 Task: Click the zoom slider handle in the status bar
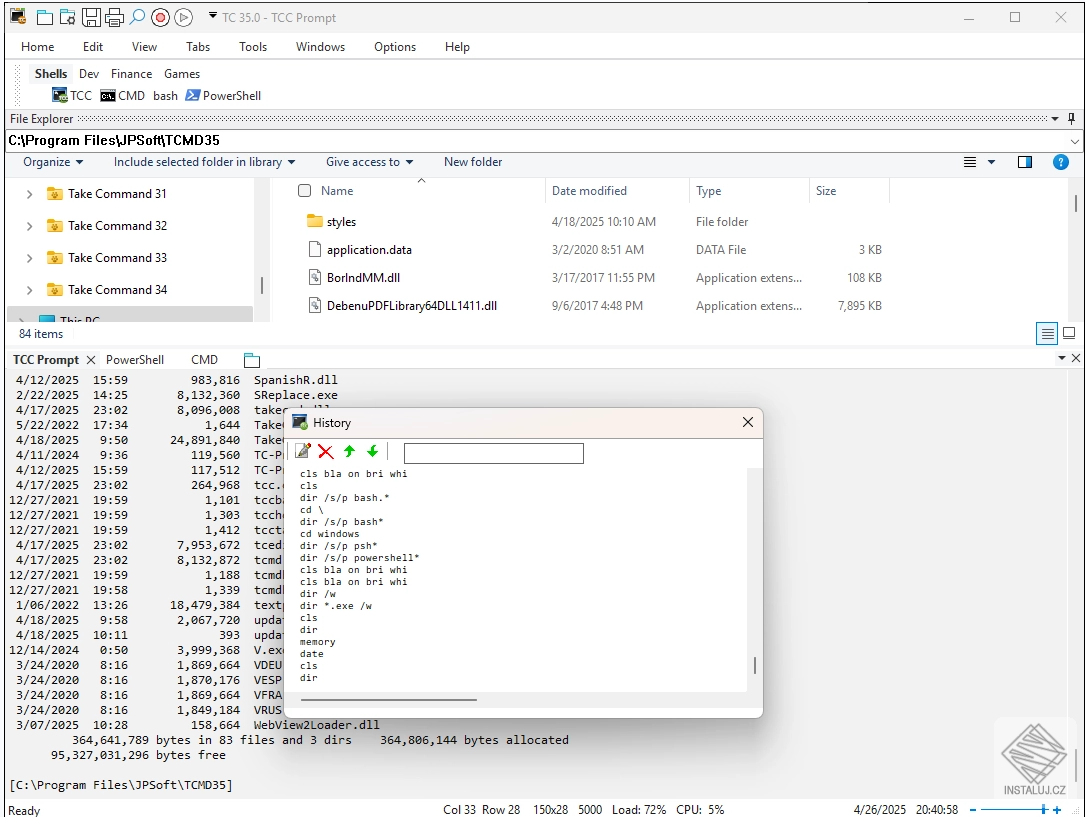[x=1044, y=809]
